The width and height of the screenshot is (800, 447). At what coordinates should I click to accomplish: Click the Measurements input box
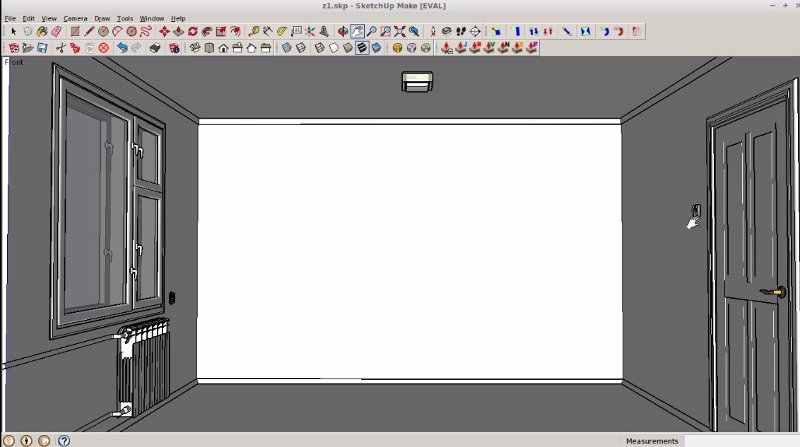coord(740,441)
